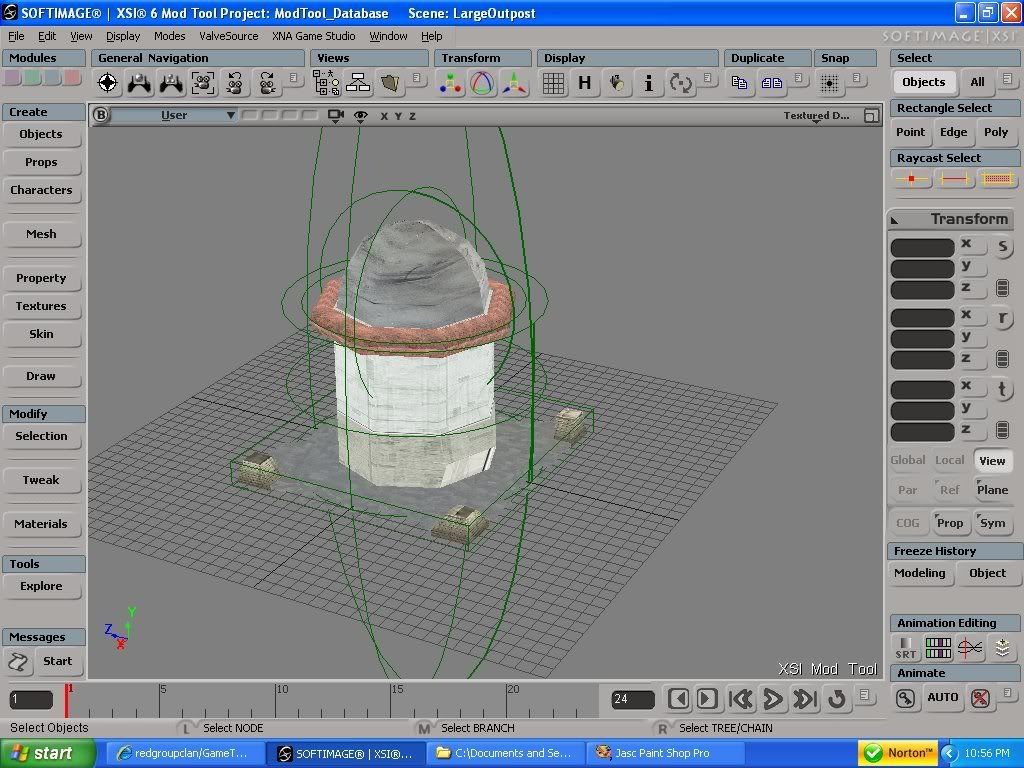
Task: Open the User camera view dropdown
Action: [174, 116]
